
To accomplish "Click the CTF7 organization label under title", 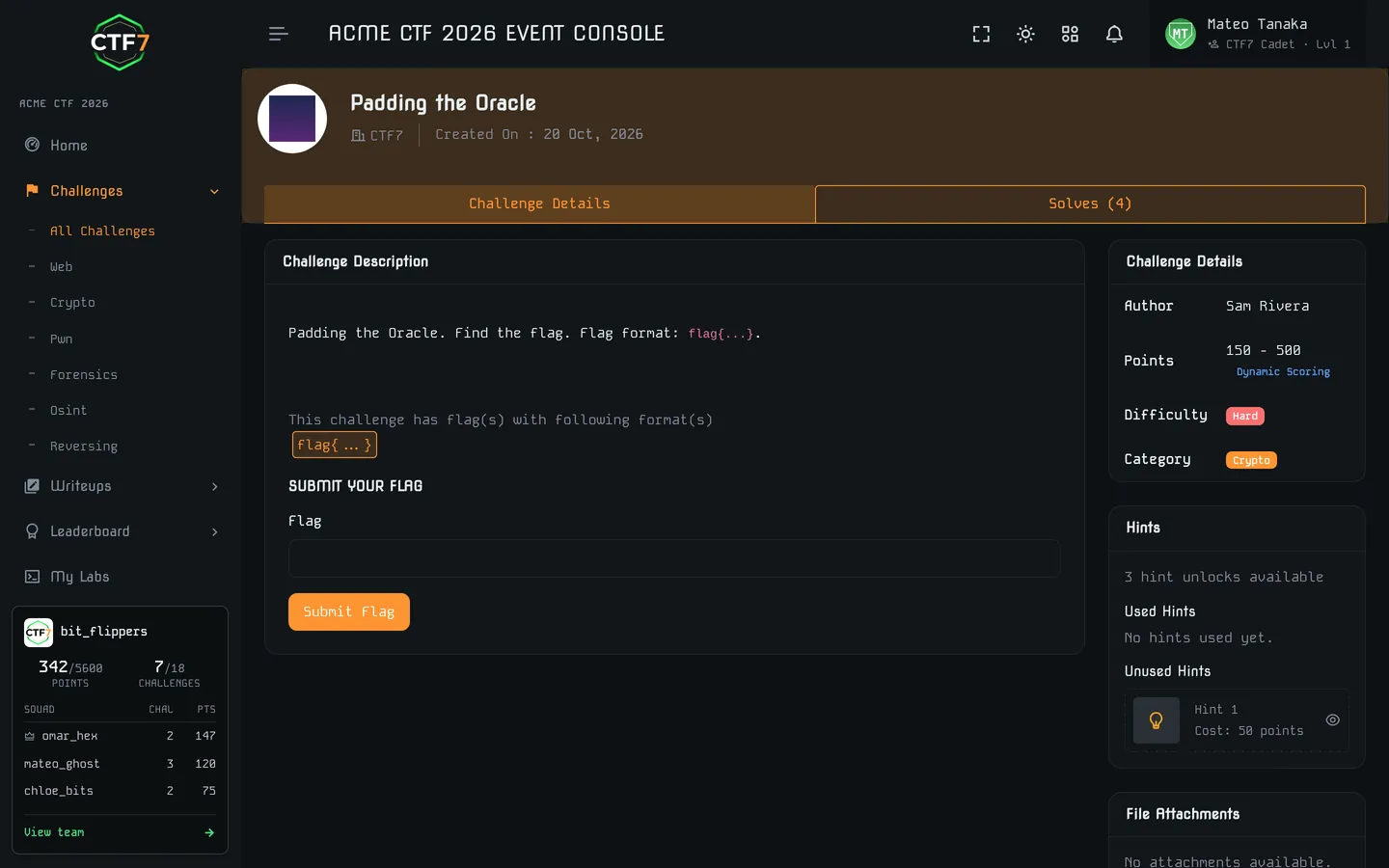I will (377, 135).
